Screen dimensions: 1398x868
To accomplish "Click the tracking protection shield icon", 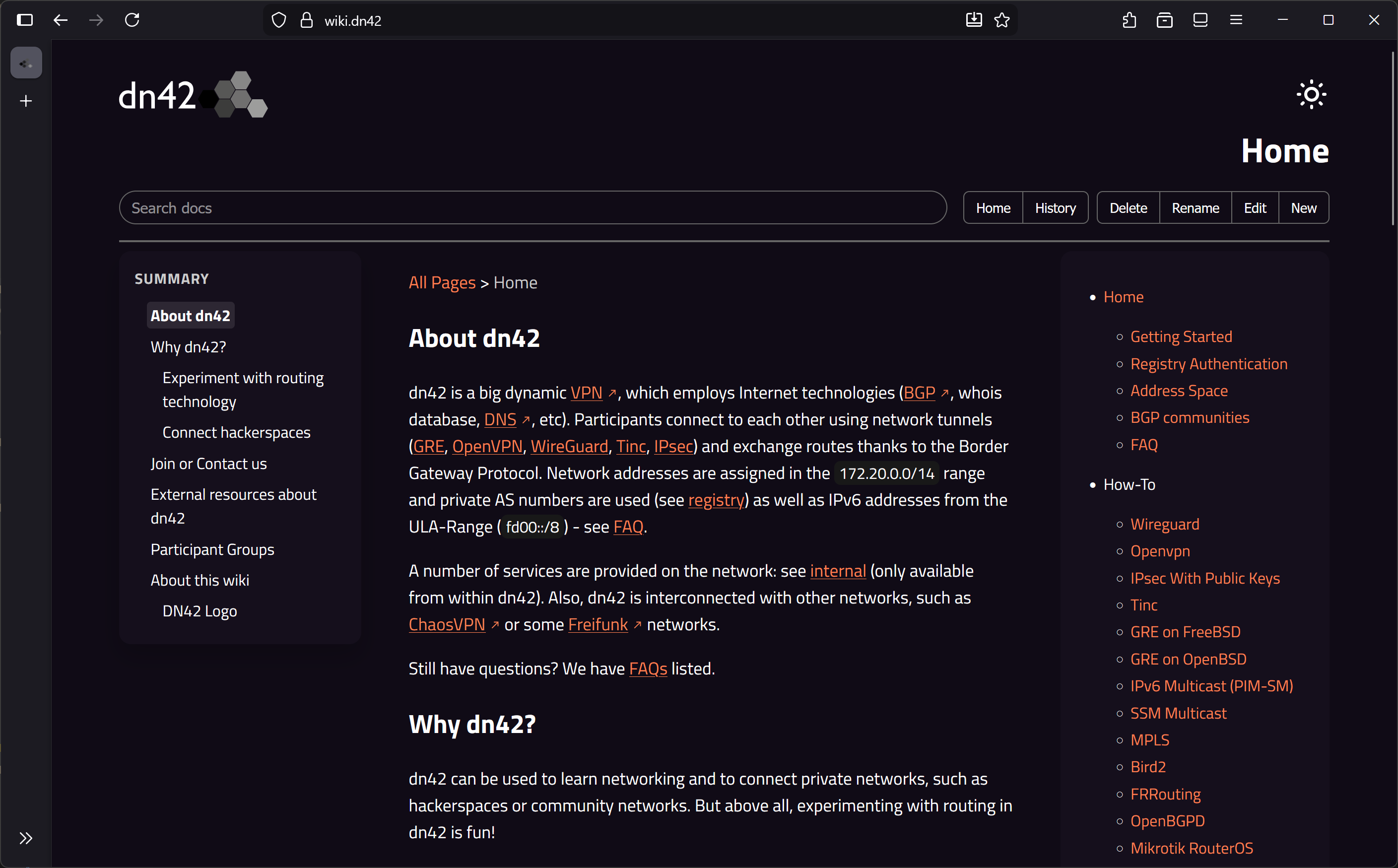I will pyautogui.click(x=278, y=19).
